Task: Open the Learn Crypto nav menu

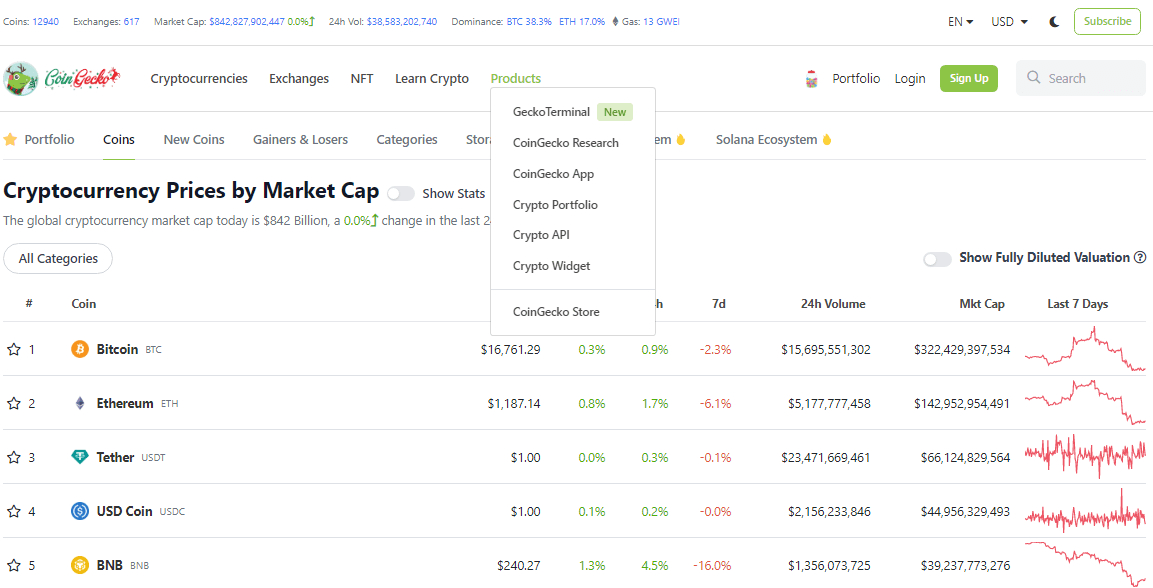Action: click(x=432, y=79)
